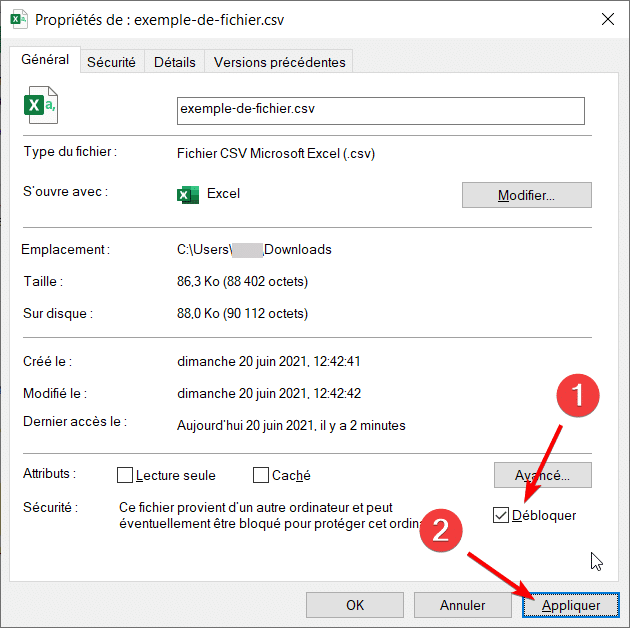Close the Propriétés dialog window
630x628 pixels.
pos(606,19)
